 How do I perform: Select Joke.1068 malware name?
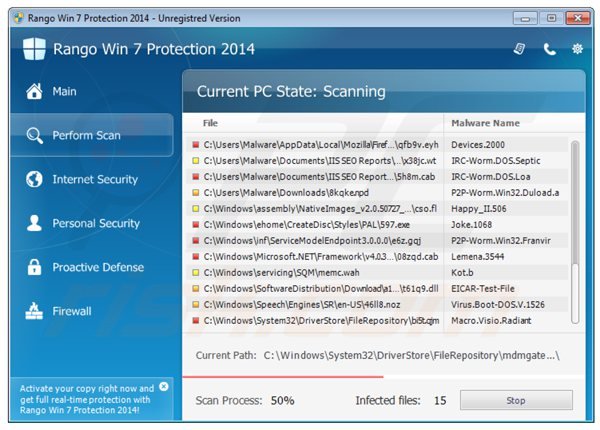click(471, 225)
